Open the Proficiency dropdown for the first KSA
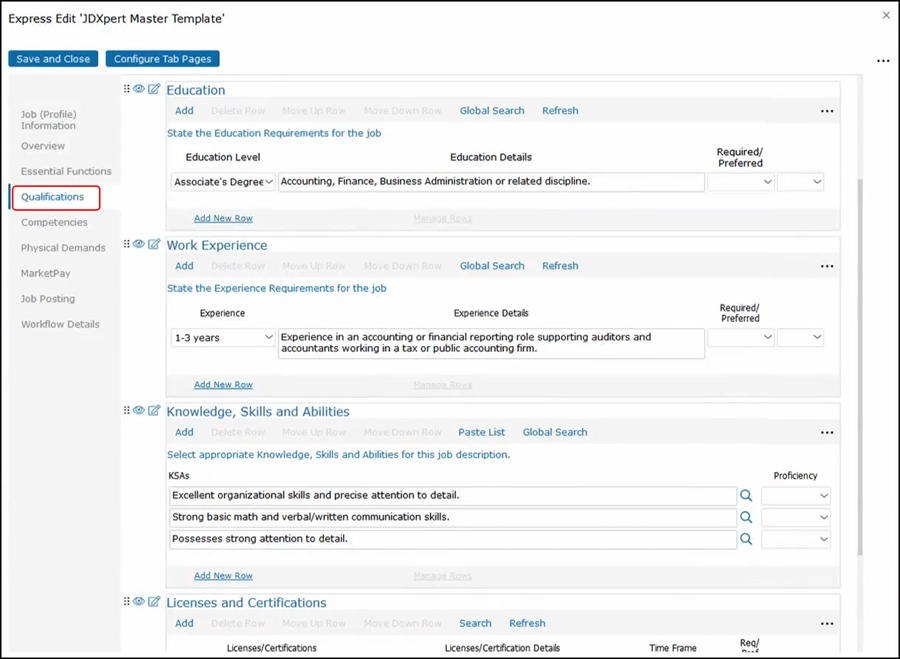The height and width of the screenshot is (659, 900). coord(795,496)
